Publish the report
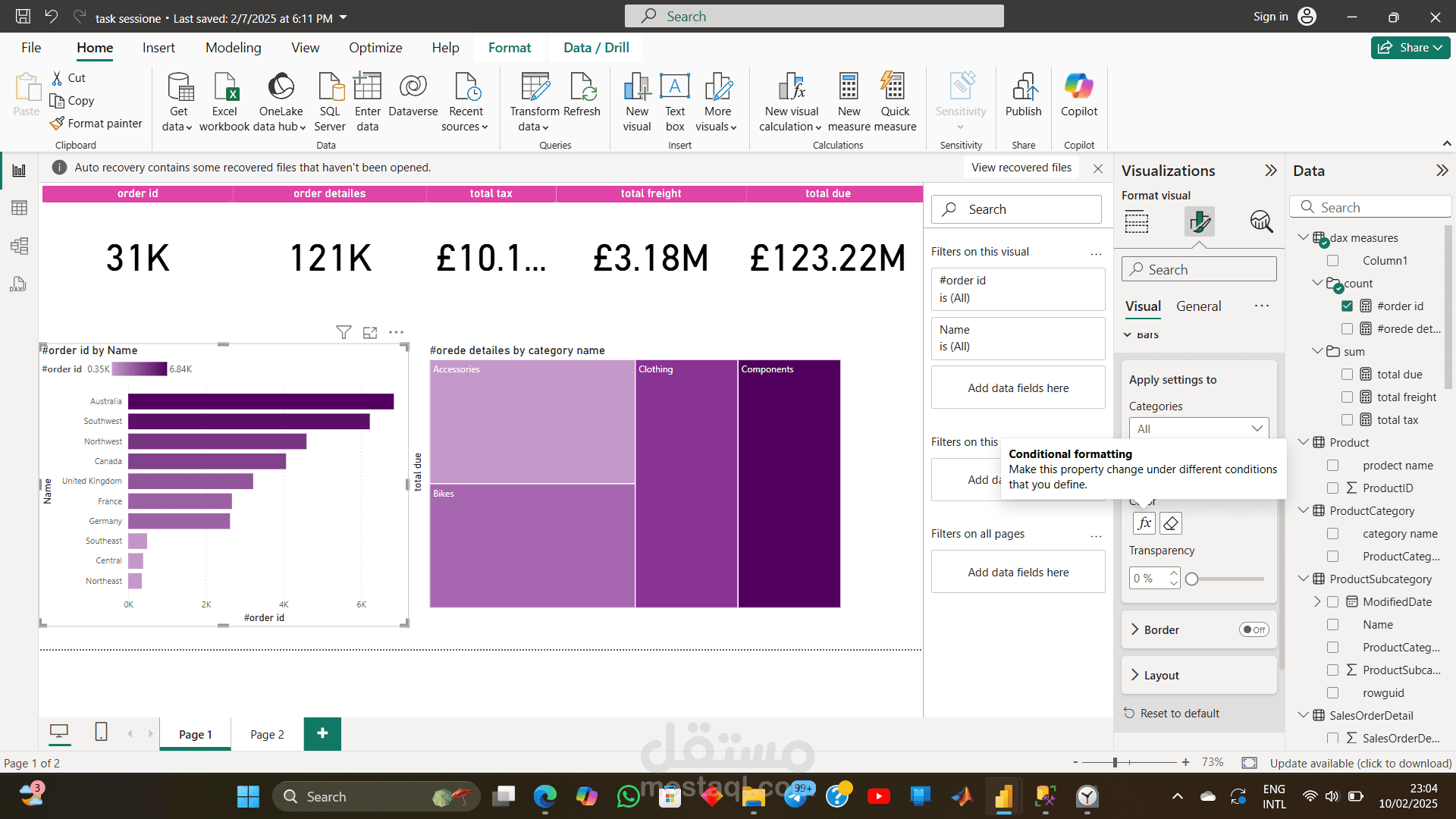 pyautogui.click(x=1024, y=95)
